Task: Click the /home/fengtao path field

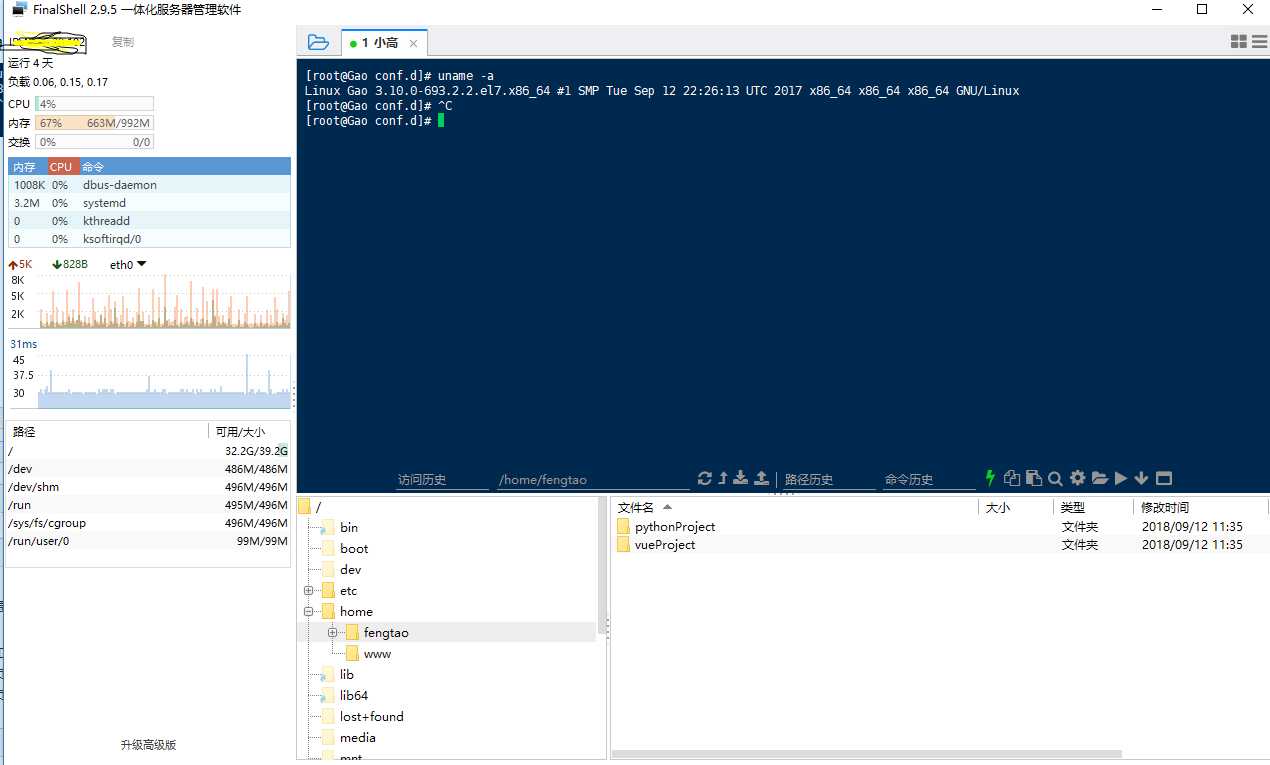Action: pyautogui.click(x=593, y=480)
